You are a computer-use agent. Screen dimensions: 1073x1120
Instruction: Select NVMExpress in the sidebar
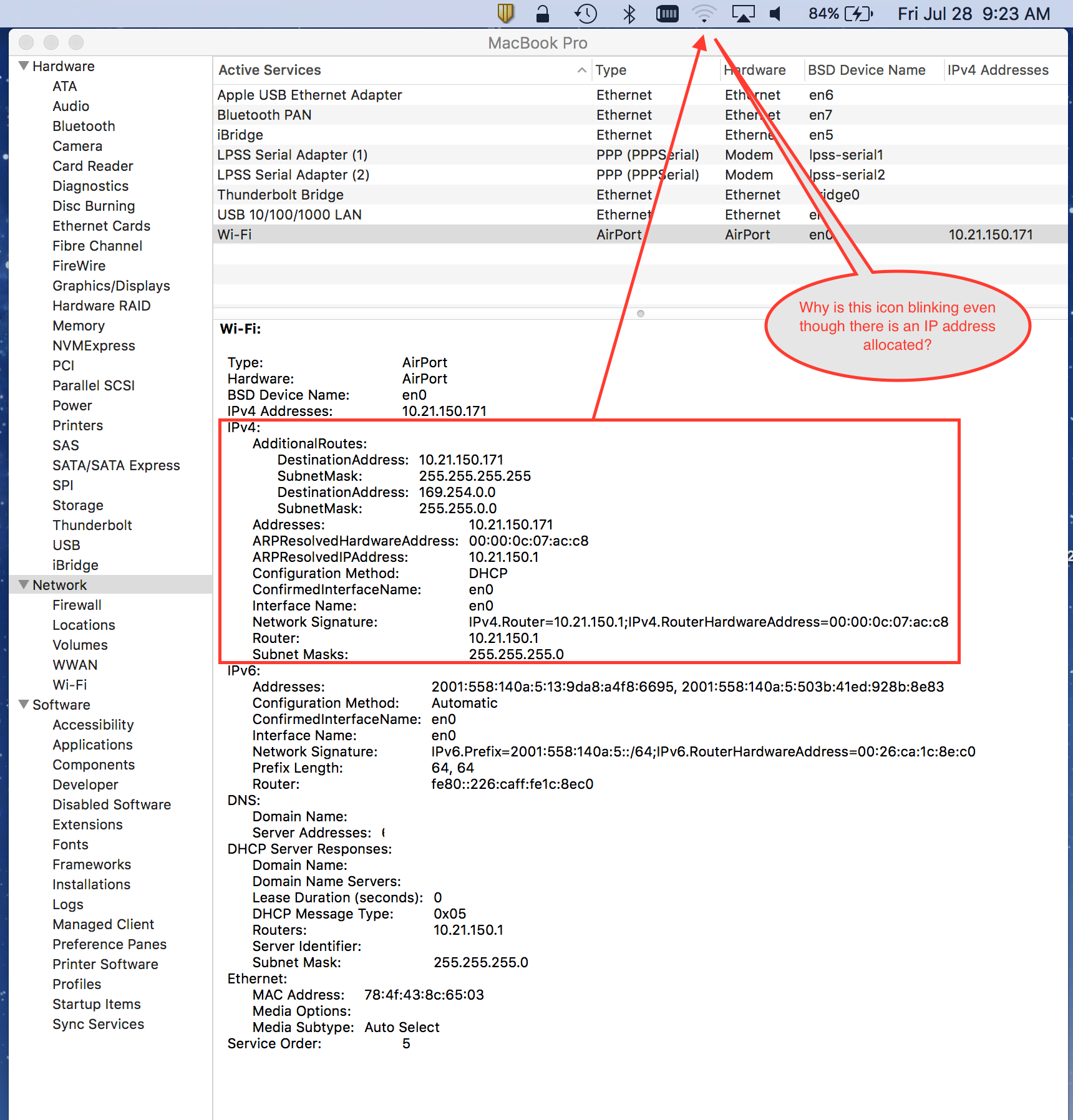point(94,345)
